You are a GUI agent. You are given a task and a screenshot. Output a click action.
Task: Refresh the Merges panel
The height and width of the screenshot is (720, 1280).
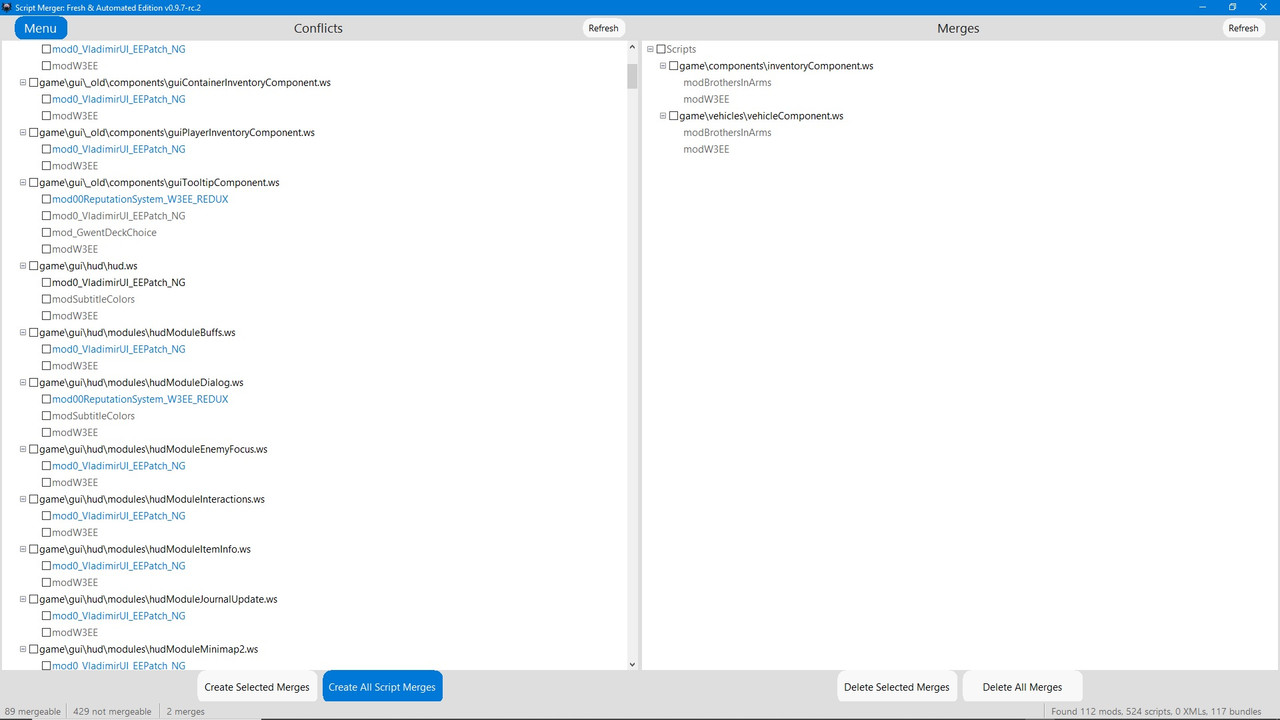[x=1243, y=28]
